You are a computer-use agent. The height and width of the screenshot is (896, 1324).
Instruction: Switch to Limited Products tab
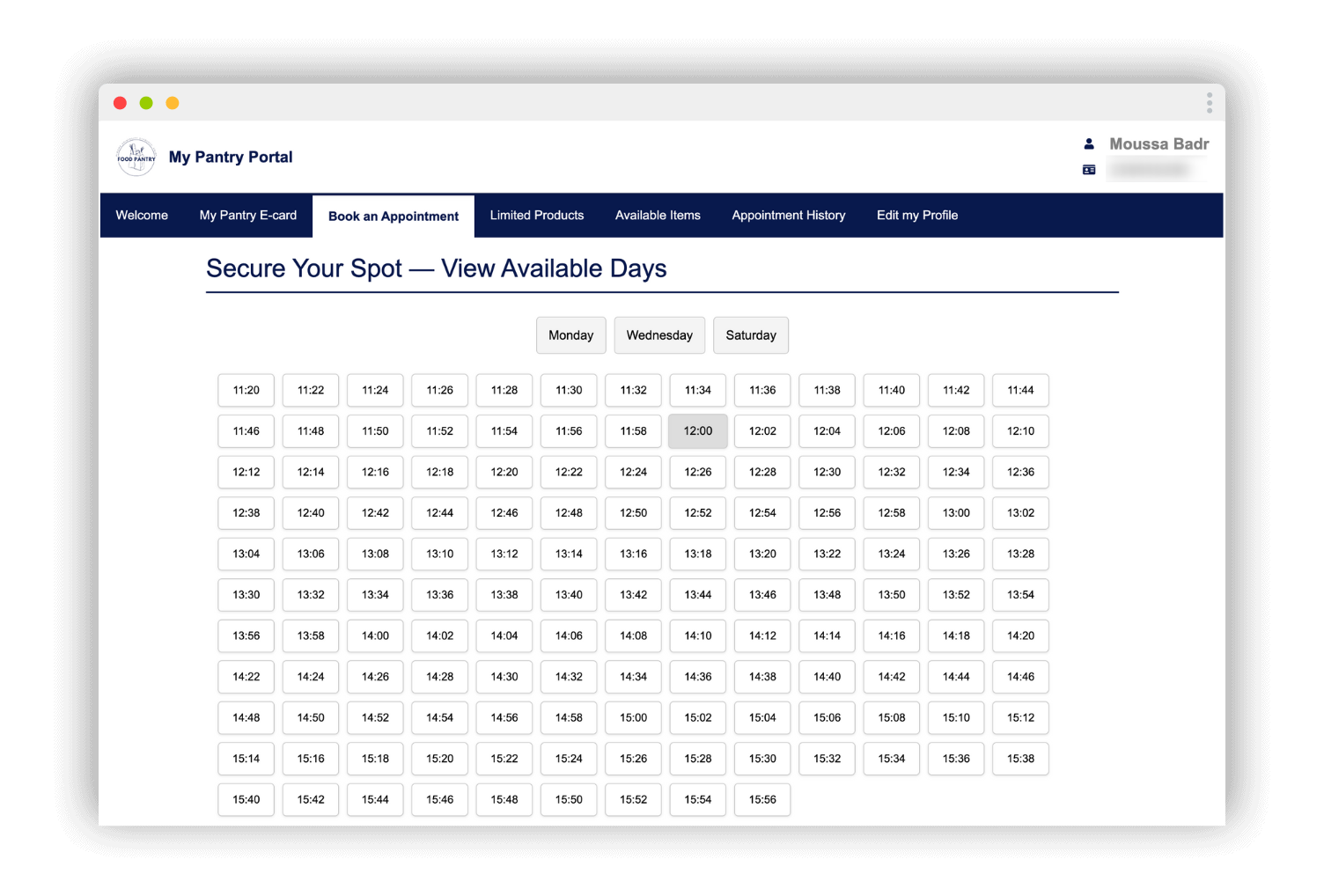click(x=537, y=216)
